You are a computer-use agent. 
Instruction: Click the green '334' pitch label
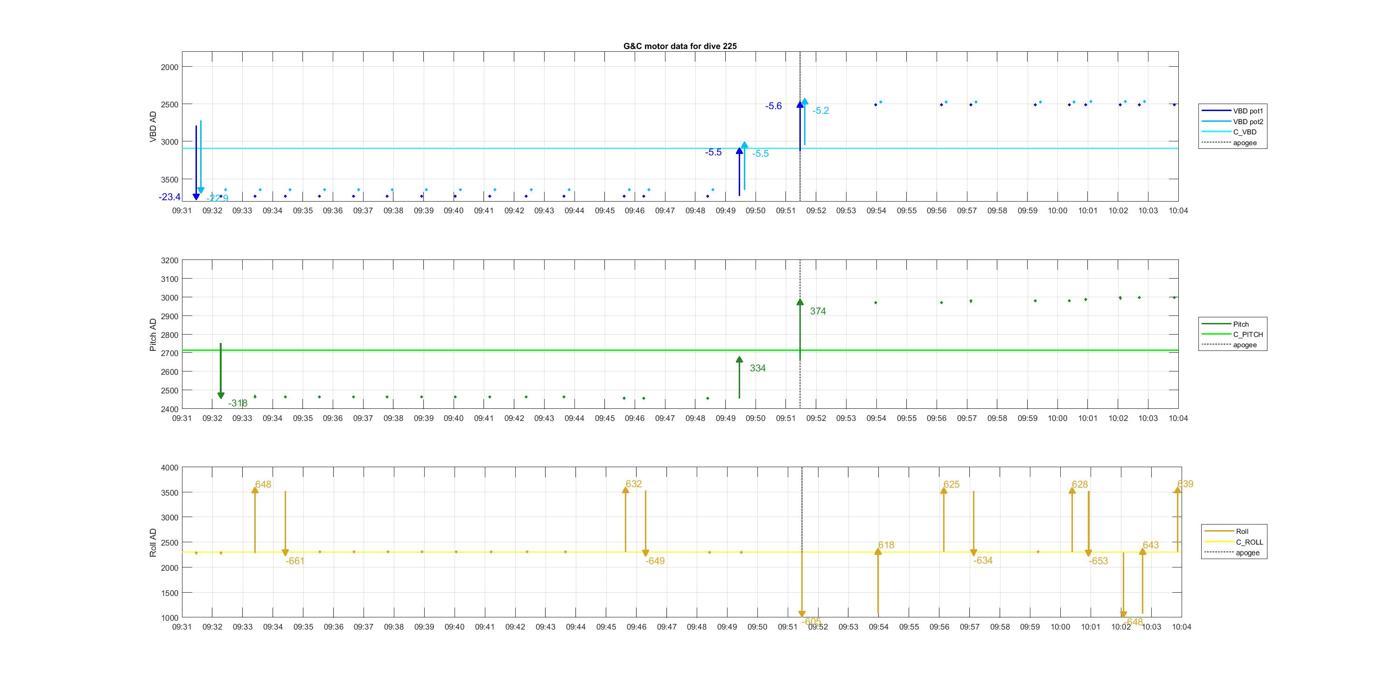(x=758, y=369)
